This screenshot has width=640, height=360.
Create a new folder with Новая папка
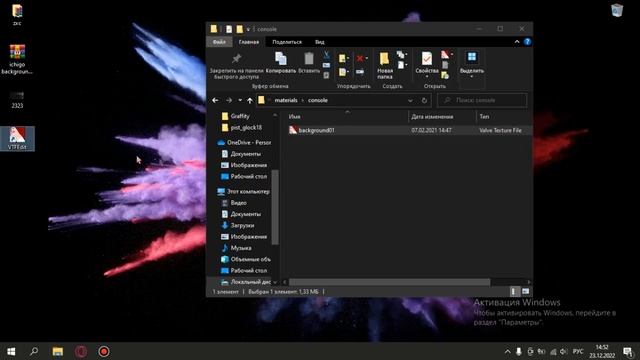tap(384, 65)
